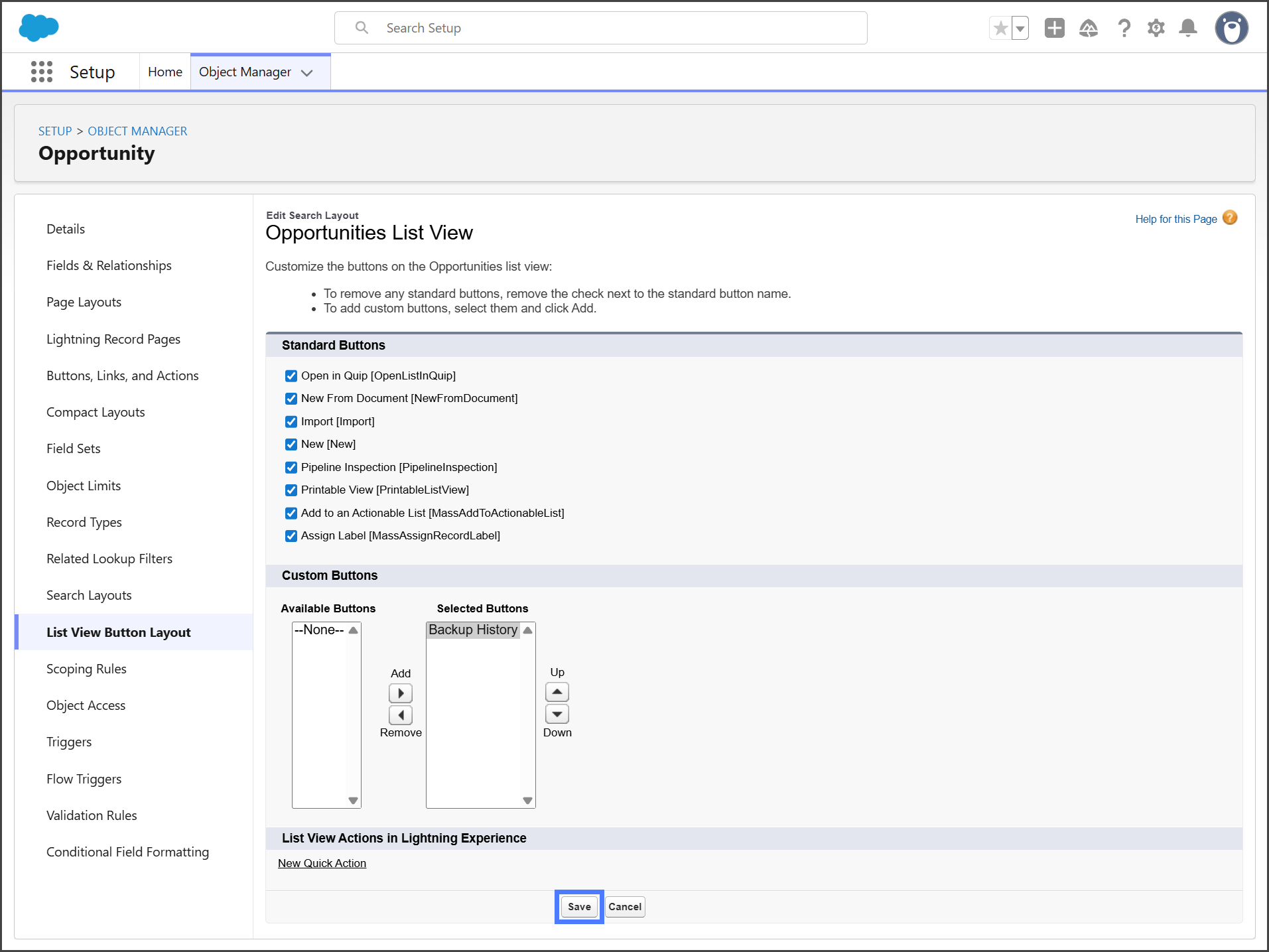Uncheck Open in Quip checkbox
The image size is (1269, 952).
[x=291, y=376]
